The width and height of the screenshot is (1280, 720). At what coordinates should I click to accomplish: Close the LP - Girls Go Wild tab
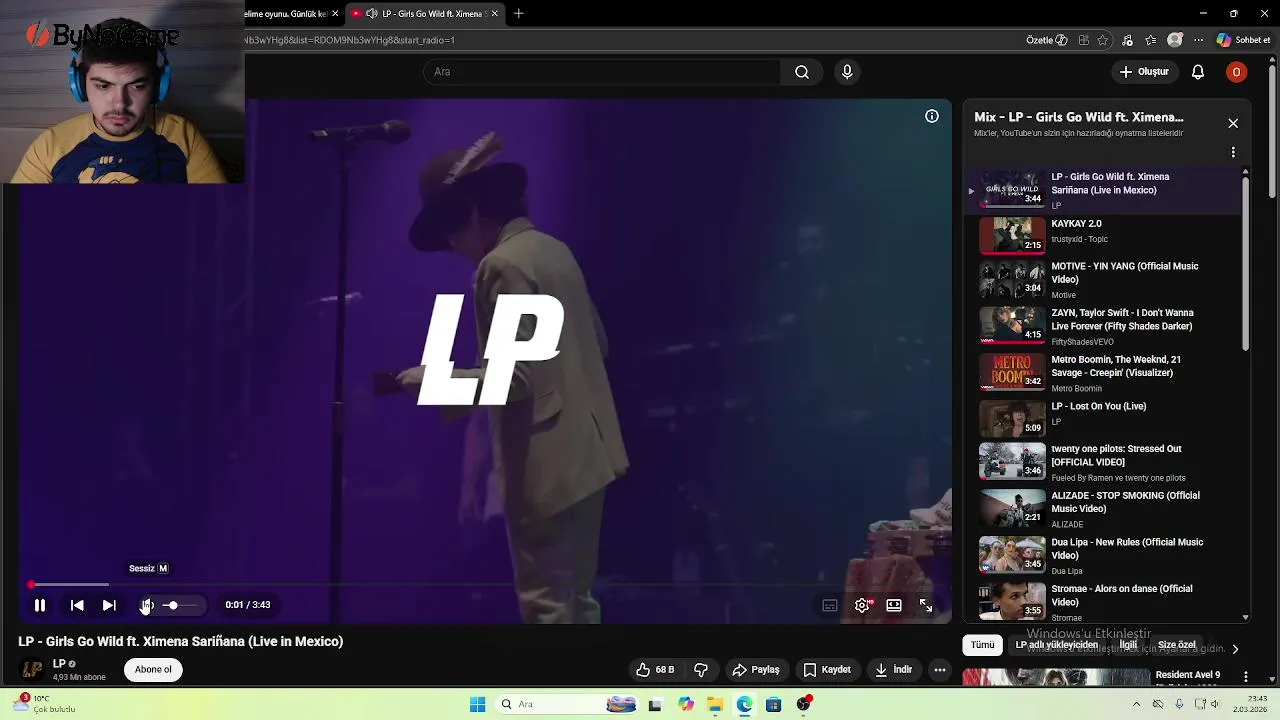[494, 14]
